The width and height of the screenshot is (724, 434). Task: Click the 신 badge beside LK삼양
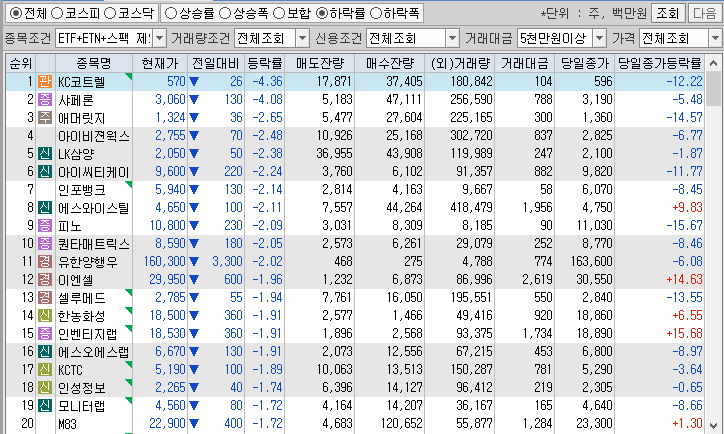point(45,154)
